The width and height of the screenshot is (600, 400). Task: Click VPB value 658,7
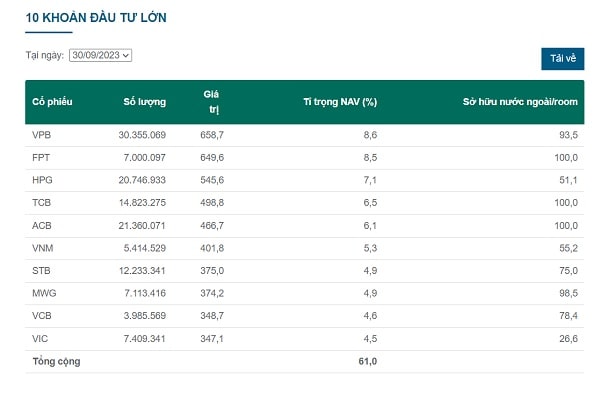(212, 135)
